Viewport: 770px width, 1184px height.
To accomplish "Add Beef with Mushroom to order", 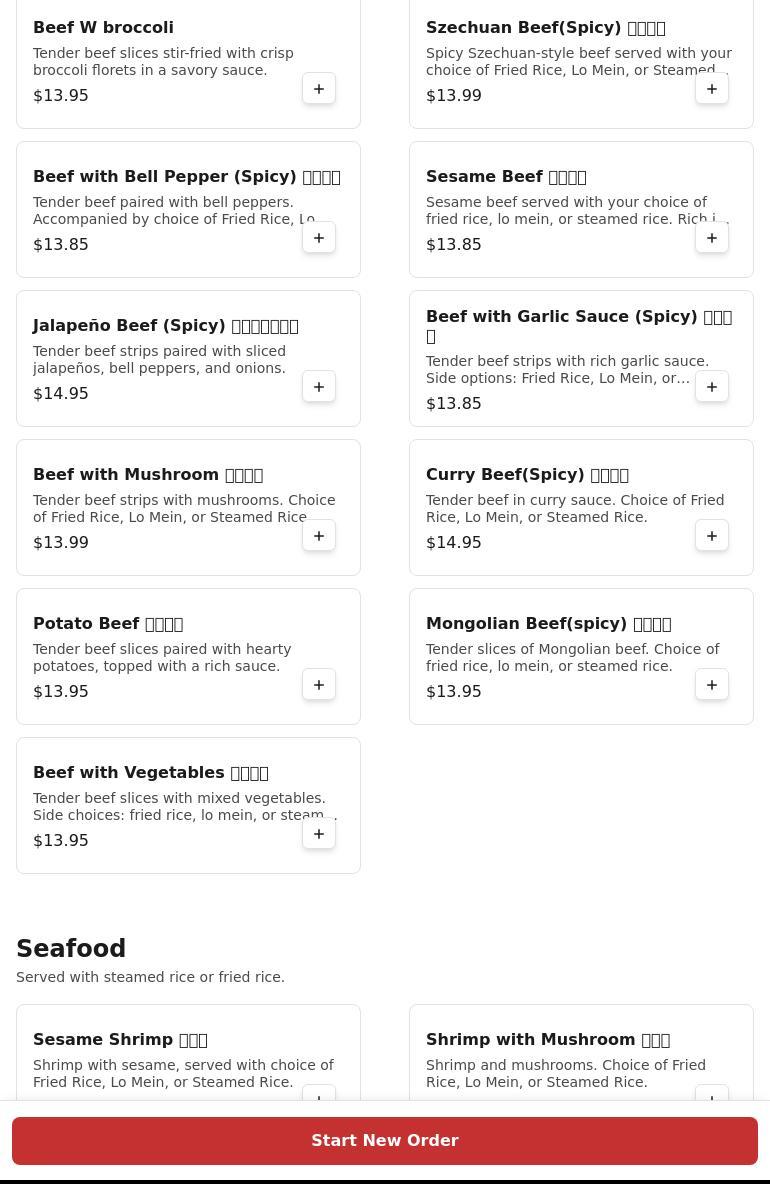I will pos(319,535).
